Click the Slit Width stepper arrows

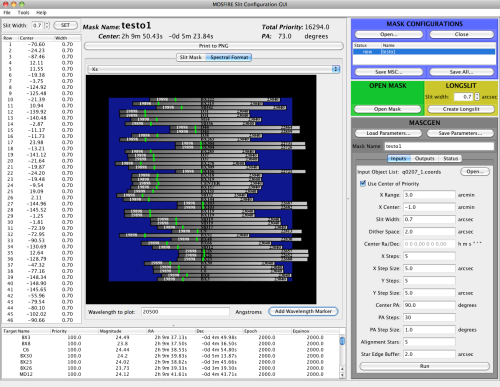[x=47, y=25]
